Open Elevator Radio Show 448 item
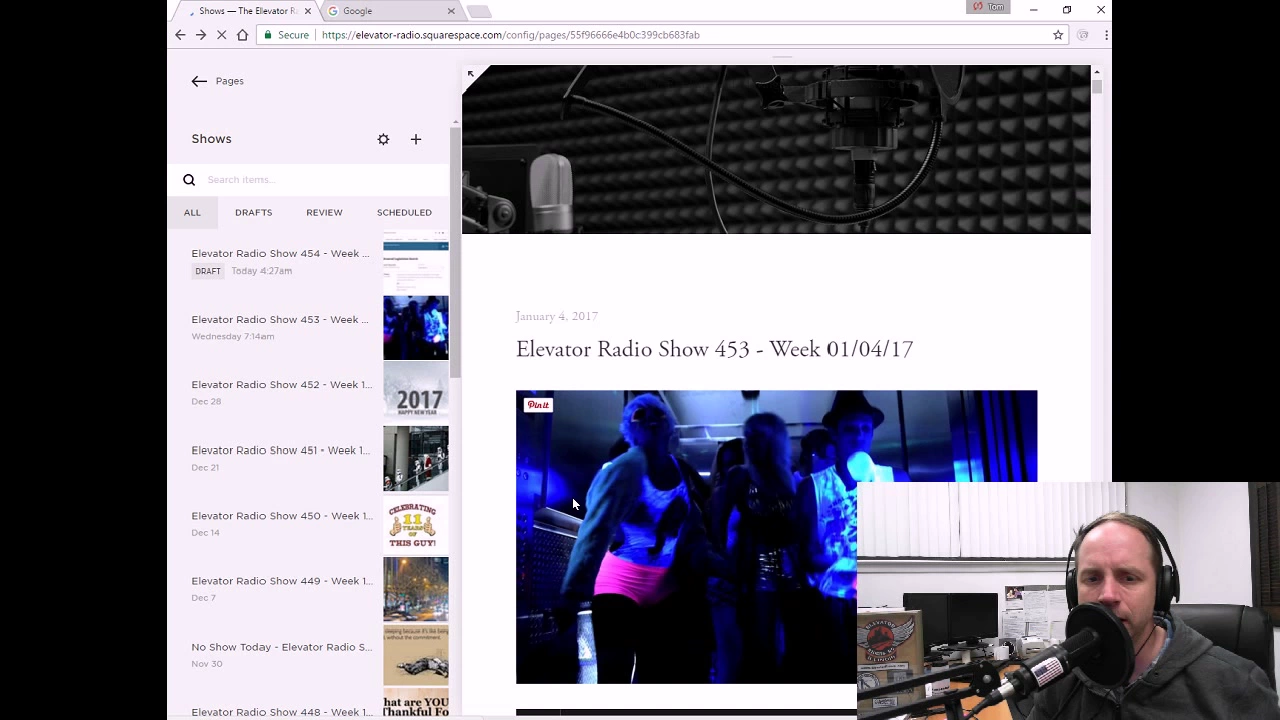 (x=308, y=704)
